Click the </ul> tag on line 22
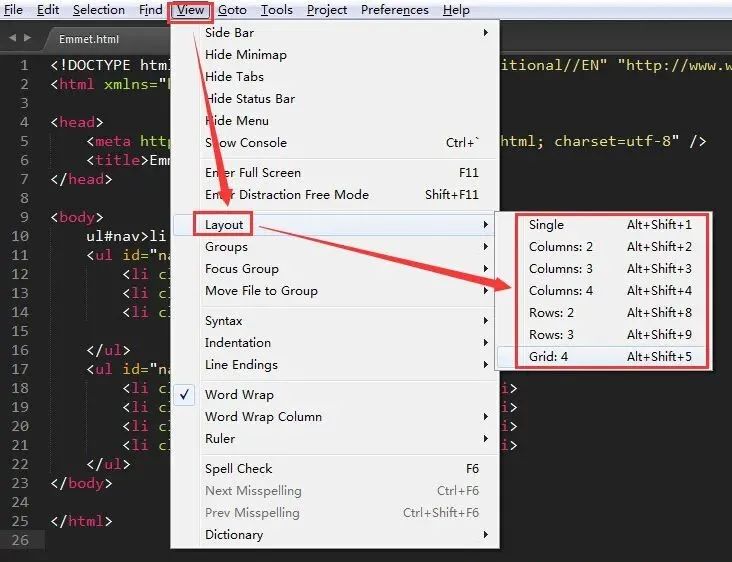 pos(108,464)
